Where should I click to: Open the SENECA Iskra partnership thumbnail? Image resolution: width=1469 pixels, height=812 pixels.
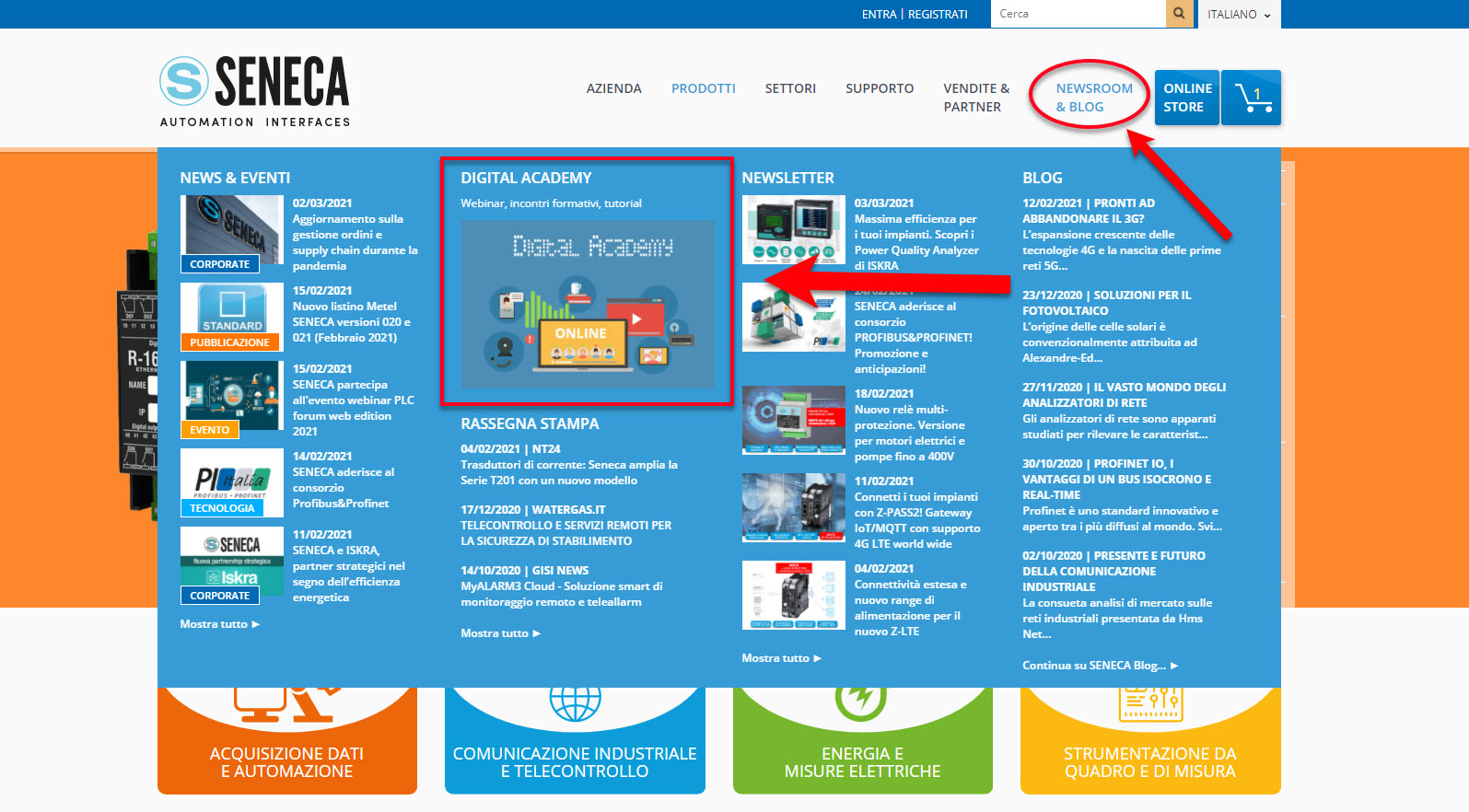(x=232, y=565)
